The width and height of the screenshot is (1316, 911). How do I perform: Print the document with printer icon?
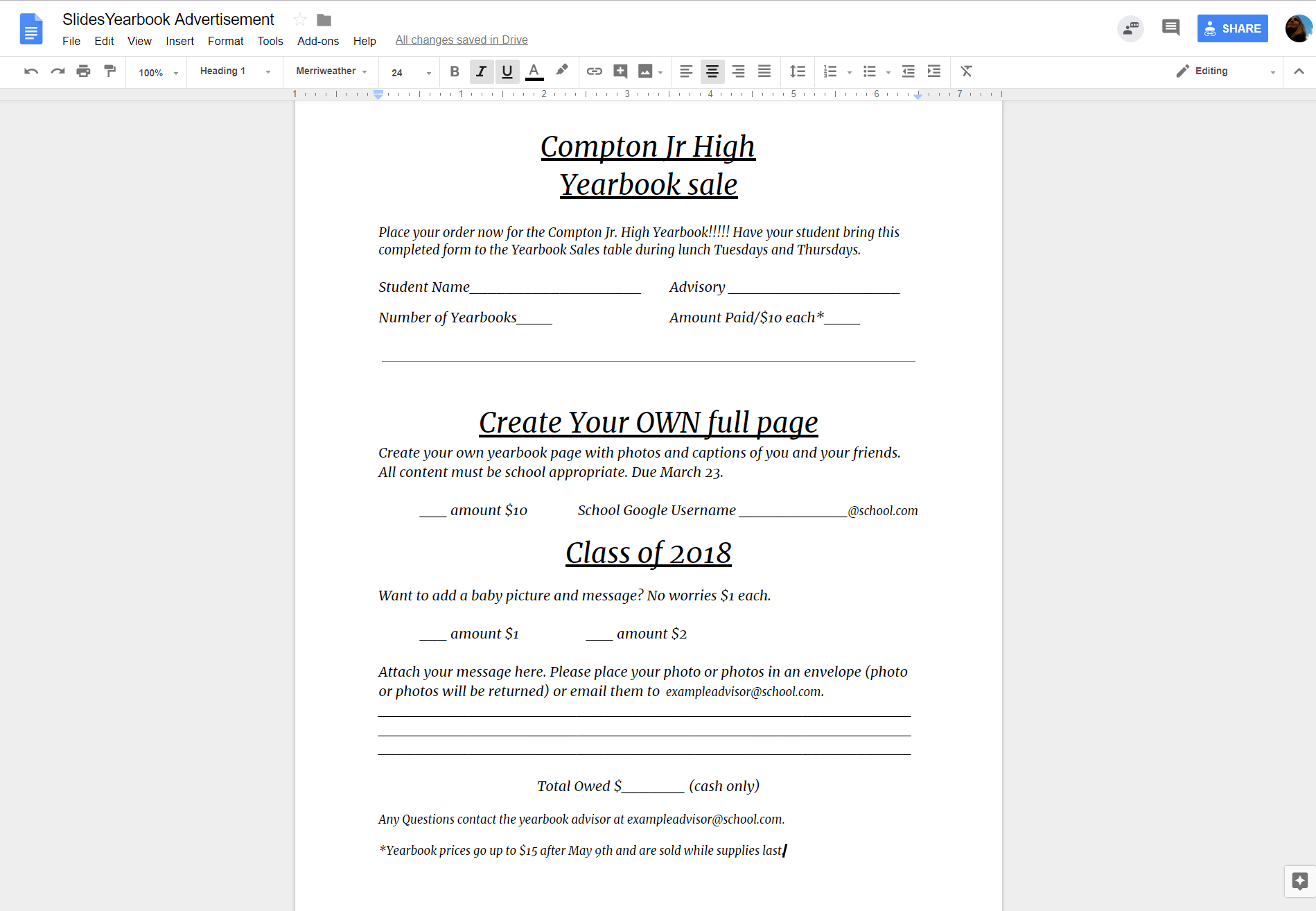(84, 71)
